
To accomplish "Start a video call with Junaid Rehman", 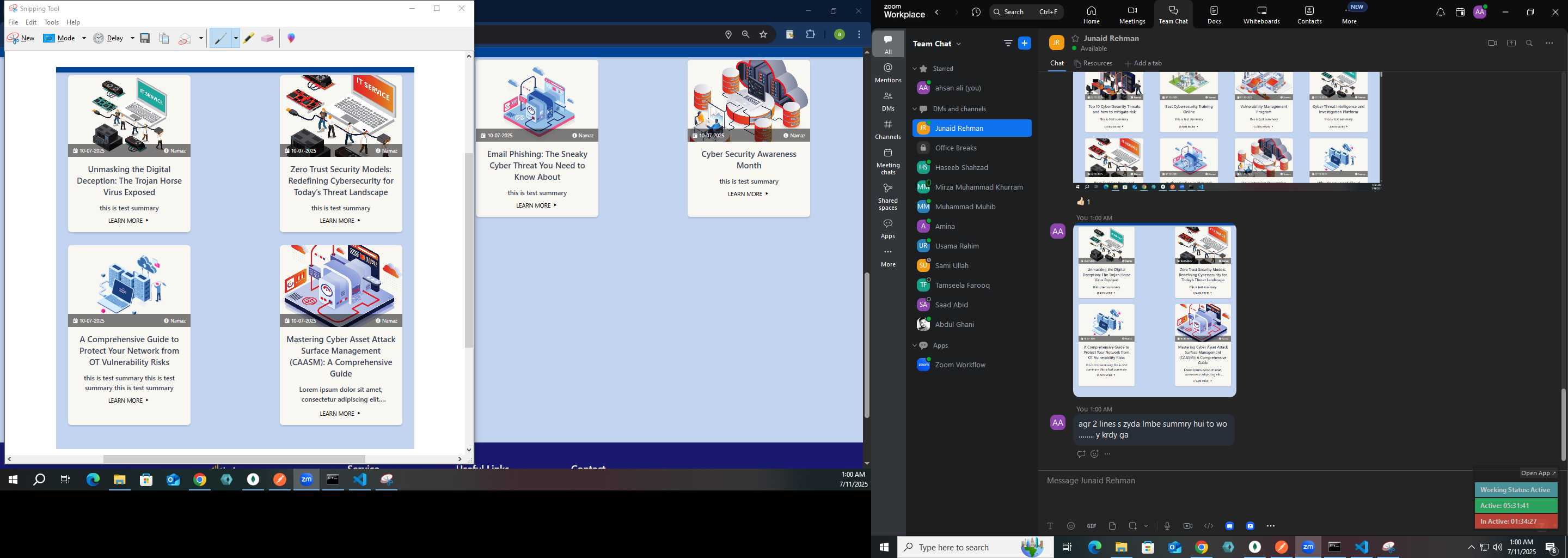I will click(1492, 43).
